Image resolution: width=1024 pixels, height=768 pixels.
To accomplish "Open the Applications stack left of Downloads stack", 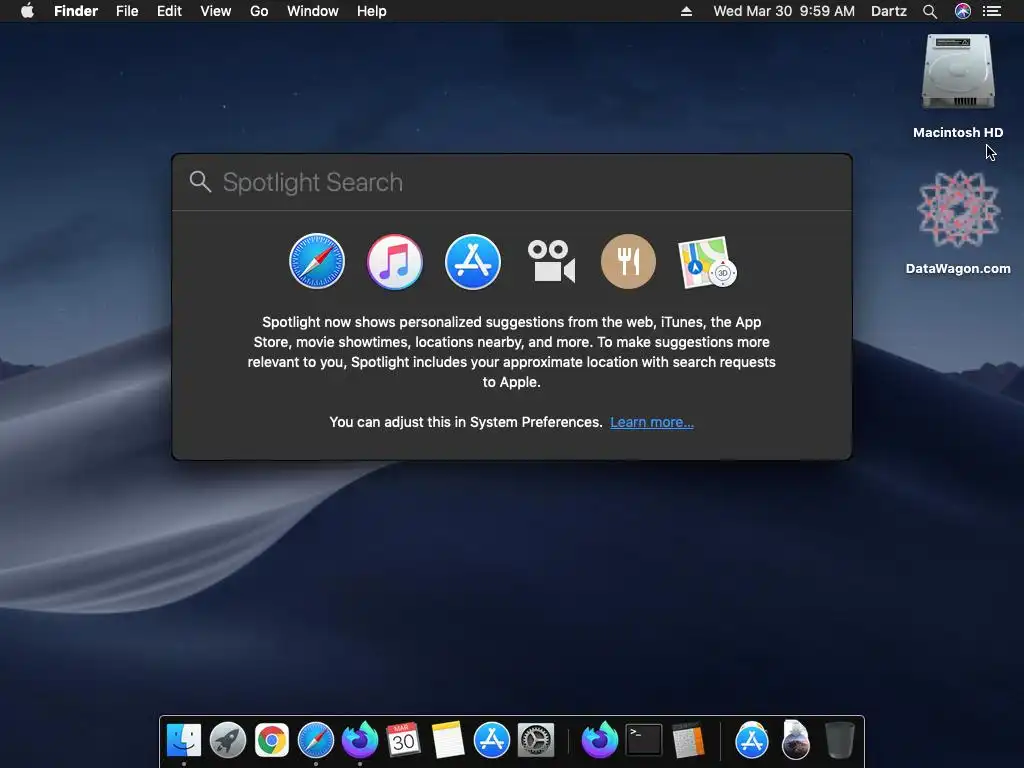I will click(752, 740).
